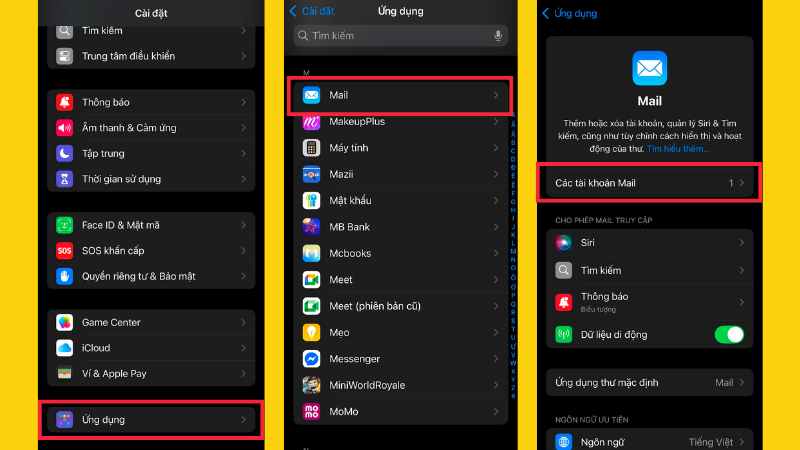Tap the MoMo app icon
This screenshot has height=450, width=800.
[x=311, y=411]
